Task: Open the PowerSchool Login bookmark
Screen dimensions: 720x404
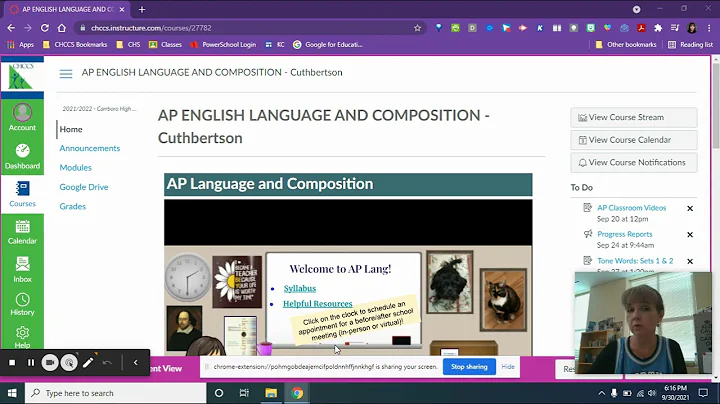Action: coord(223,45)
